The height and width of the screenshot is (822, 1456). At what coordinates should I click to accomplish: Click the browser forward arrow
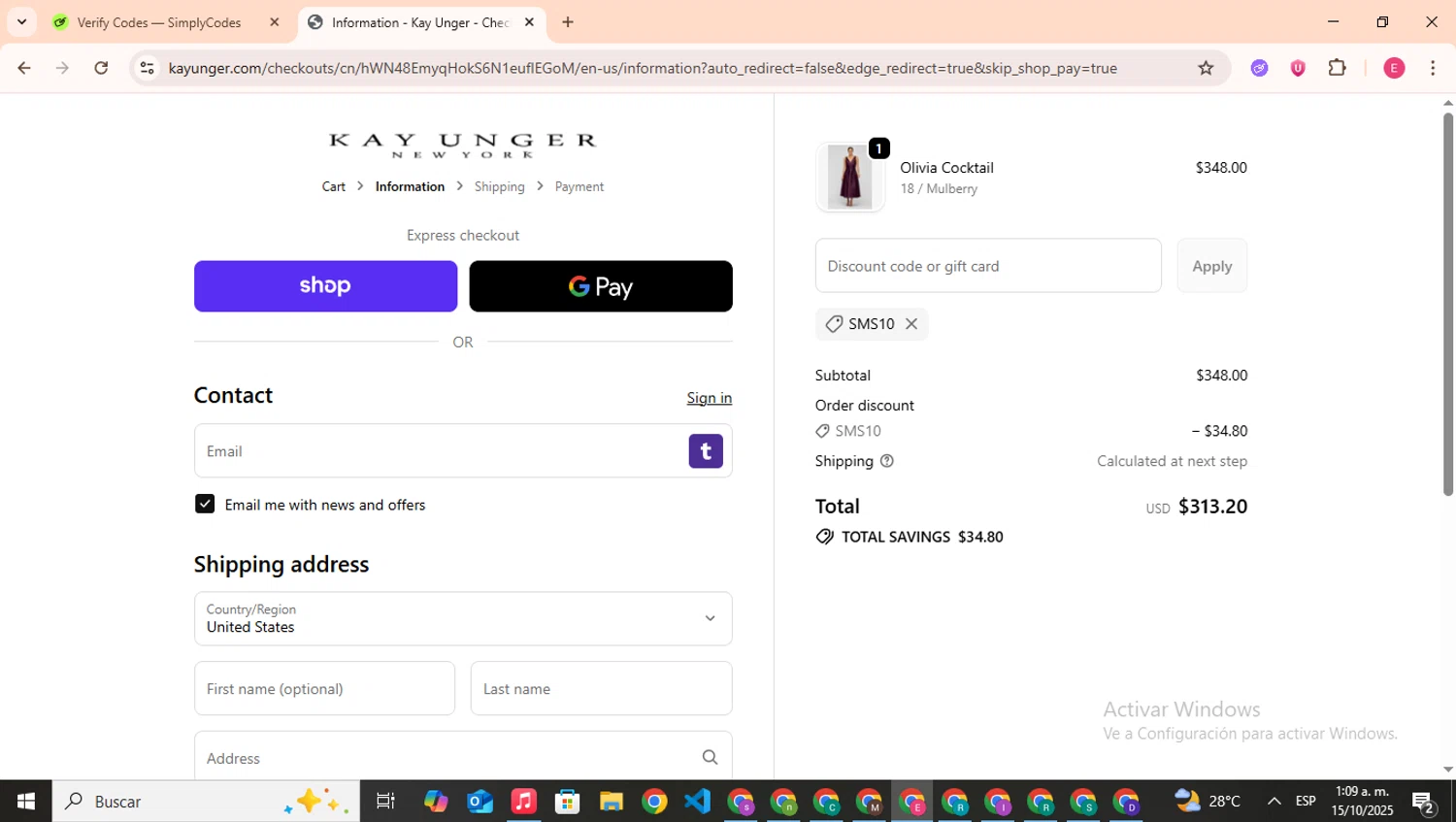tap(62, 68)
